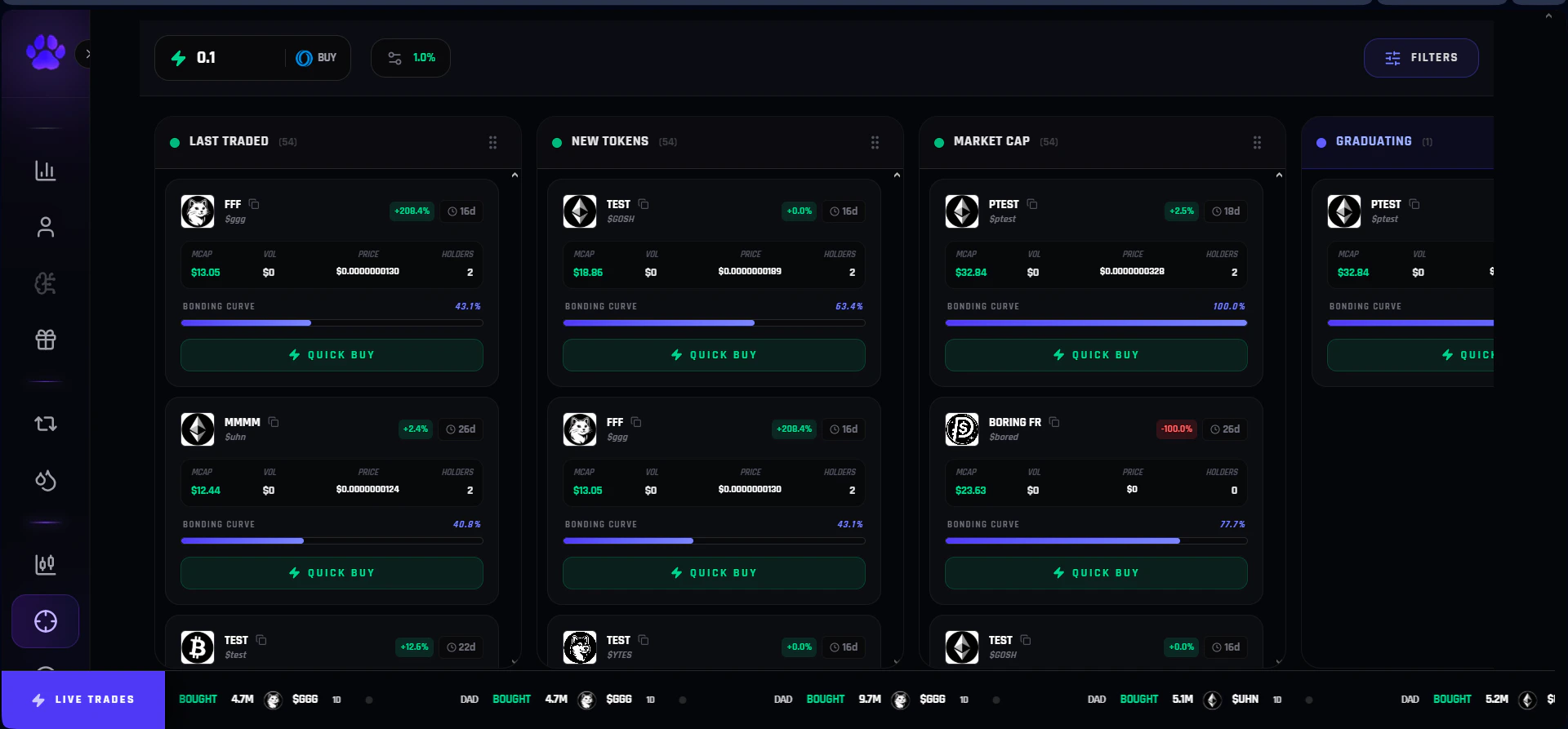Image resolution: width=1568 pixels, height=729 pixels.
Task: Open the gift rewards sidebar icon
Action: click(46, 340)
